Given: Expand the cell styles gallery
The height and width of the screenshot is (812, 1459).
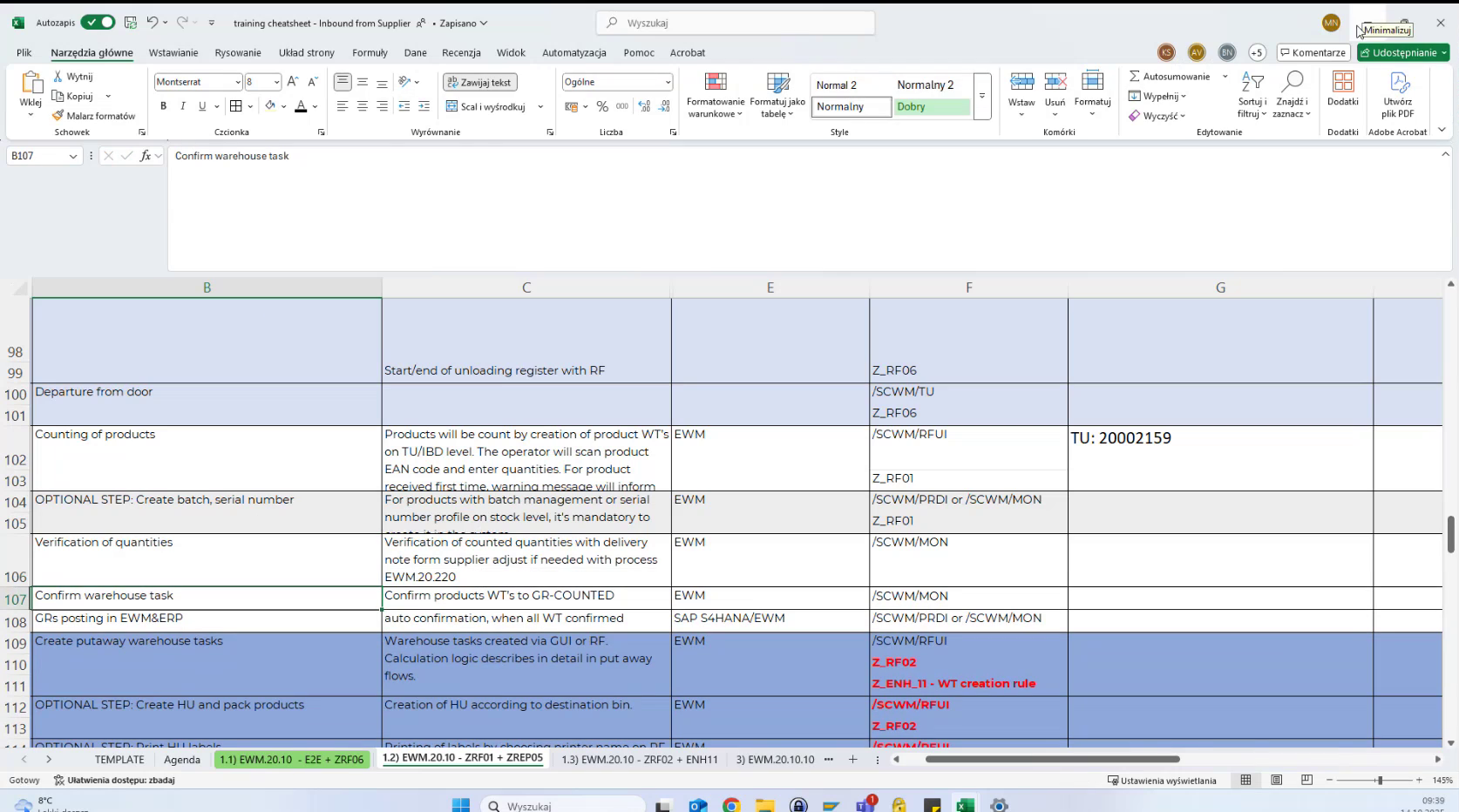Looking at the screenshot, I should (x=982, y=96).
